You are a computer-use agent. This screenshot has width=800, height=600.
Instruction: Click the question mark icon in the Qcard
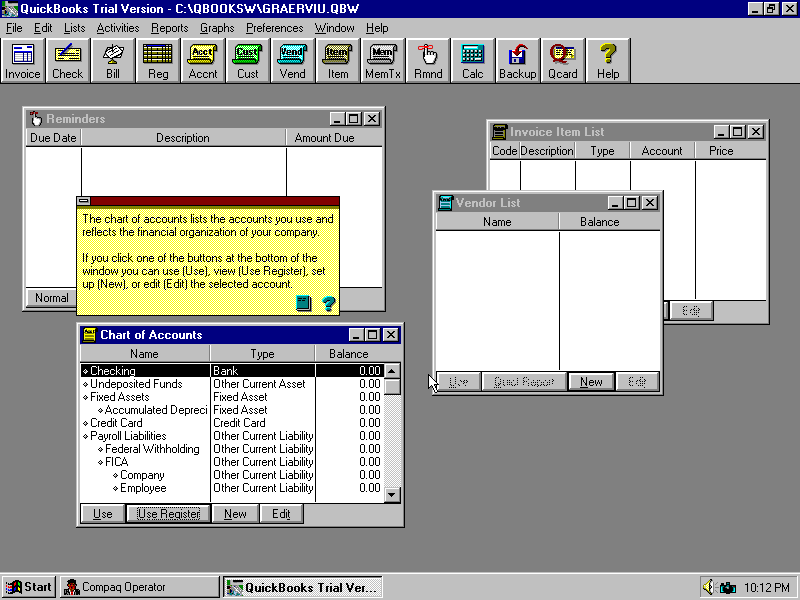tap(329, 304)
